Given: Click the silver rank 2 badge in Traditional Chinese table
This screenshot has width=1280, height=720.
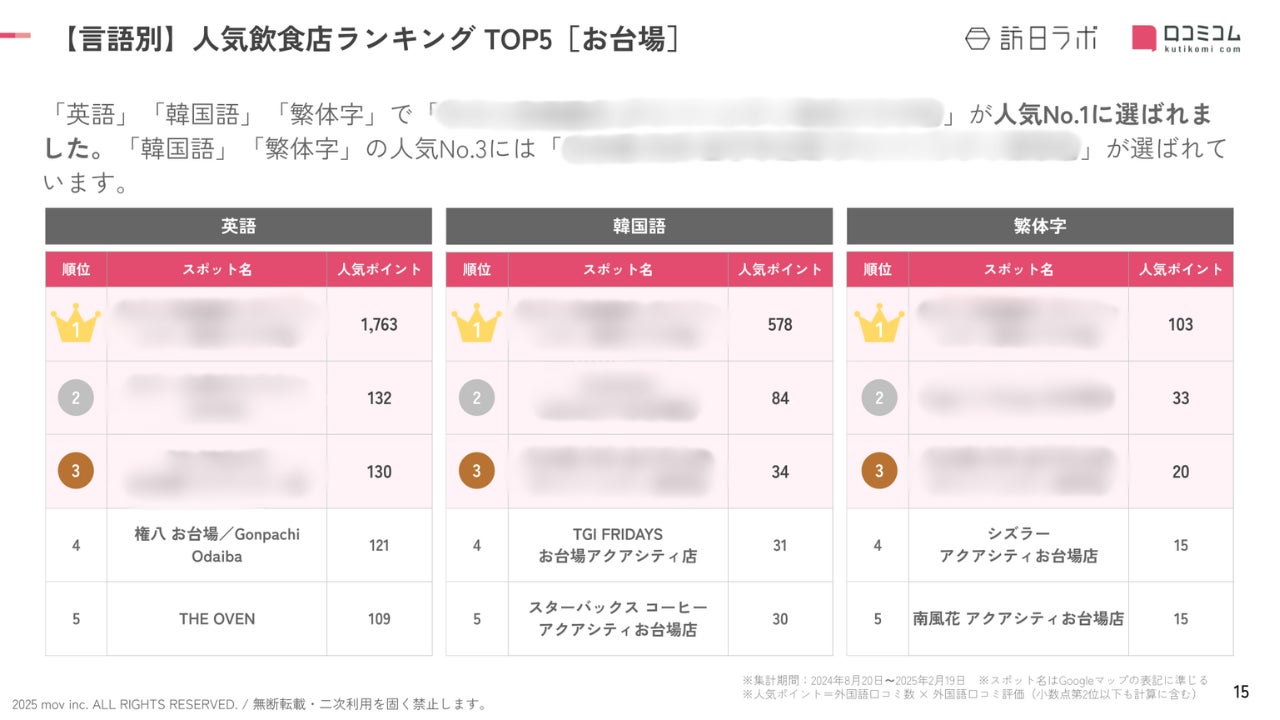Looking at the screenshot, I should (x=878, y=398).
